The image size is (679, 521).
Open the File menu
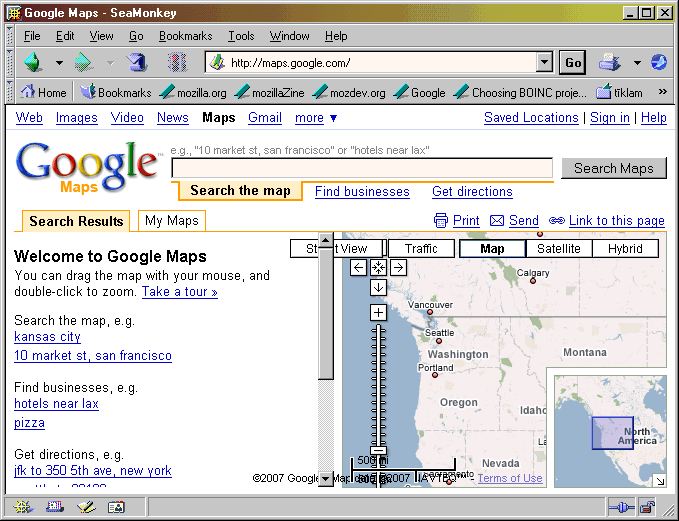[x=32, y=36]
